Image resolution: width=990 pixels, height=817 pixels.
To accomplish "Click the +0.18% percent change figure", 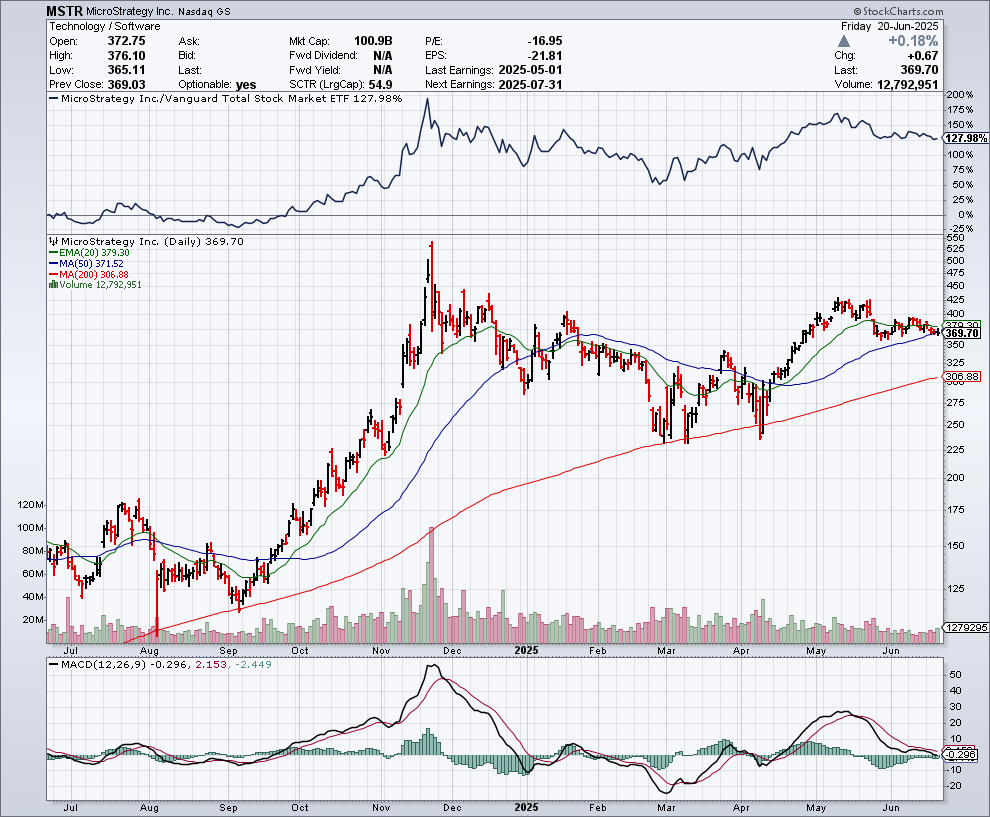I will coord(913,41).
